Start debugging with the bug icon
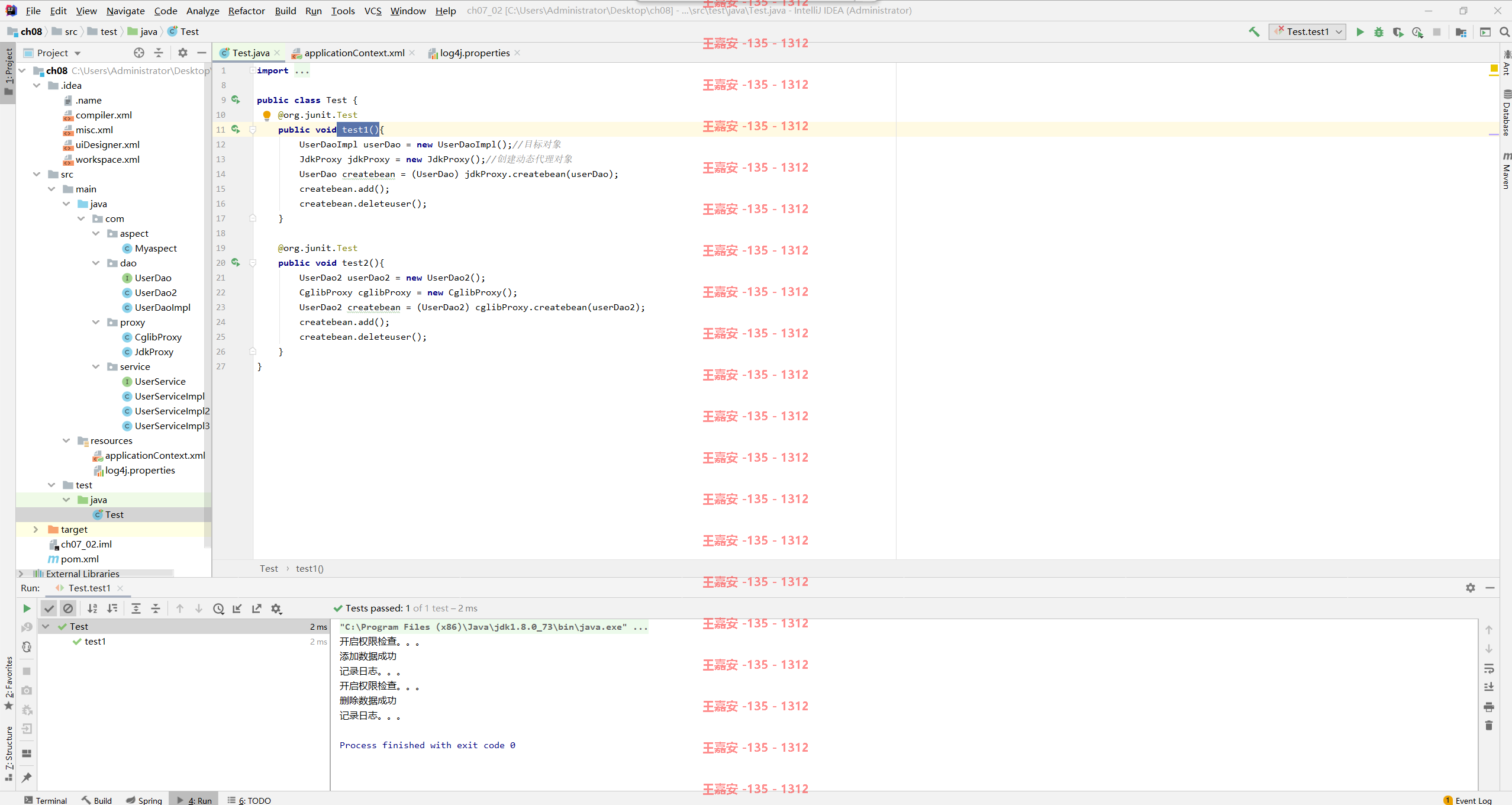 coord(1379,32)
